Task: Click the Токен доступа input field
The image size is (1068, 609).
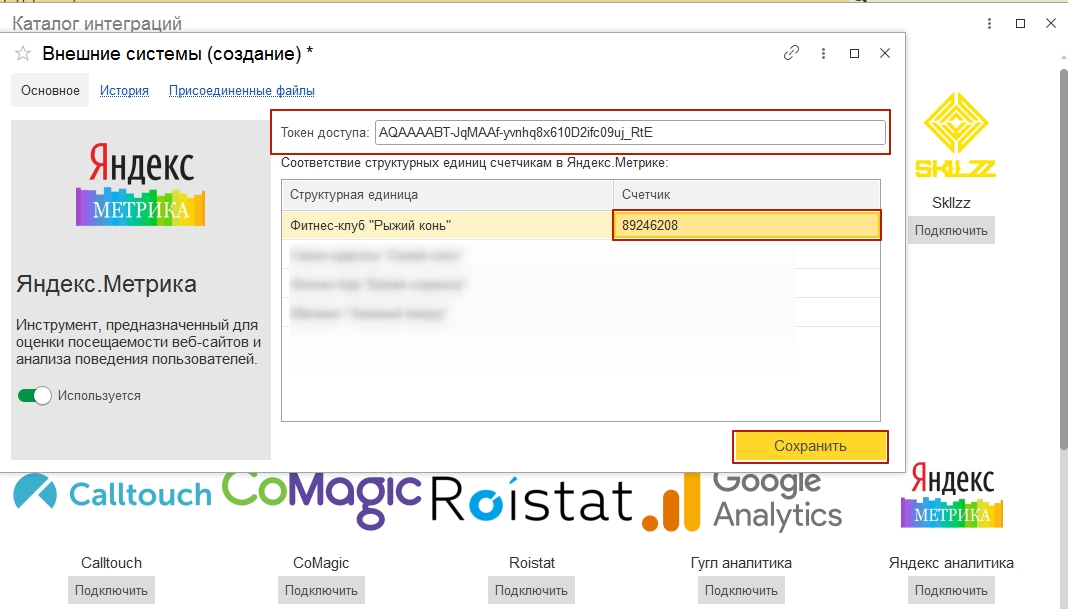Action: [x=630, y=132]
